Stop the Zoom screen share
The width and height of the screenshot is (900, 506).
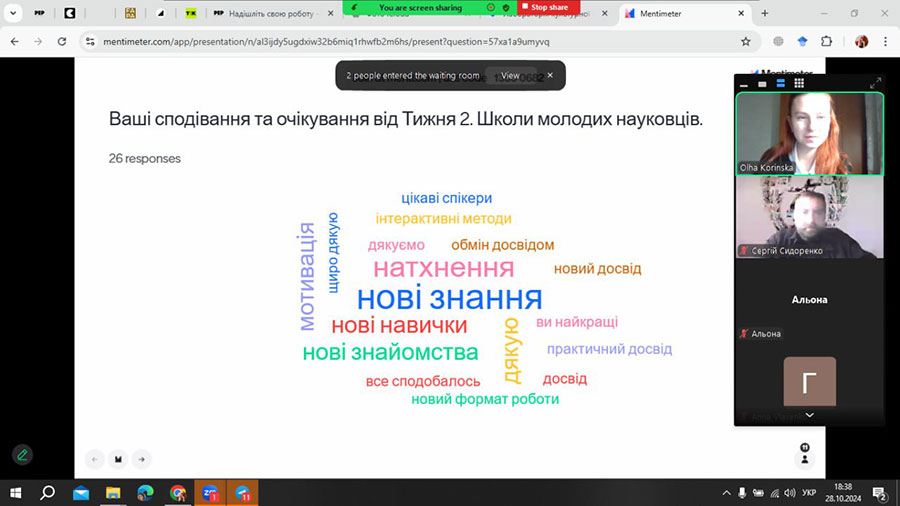pos(548,7)
